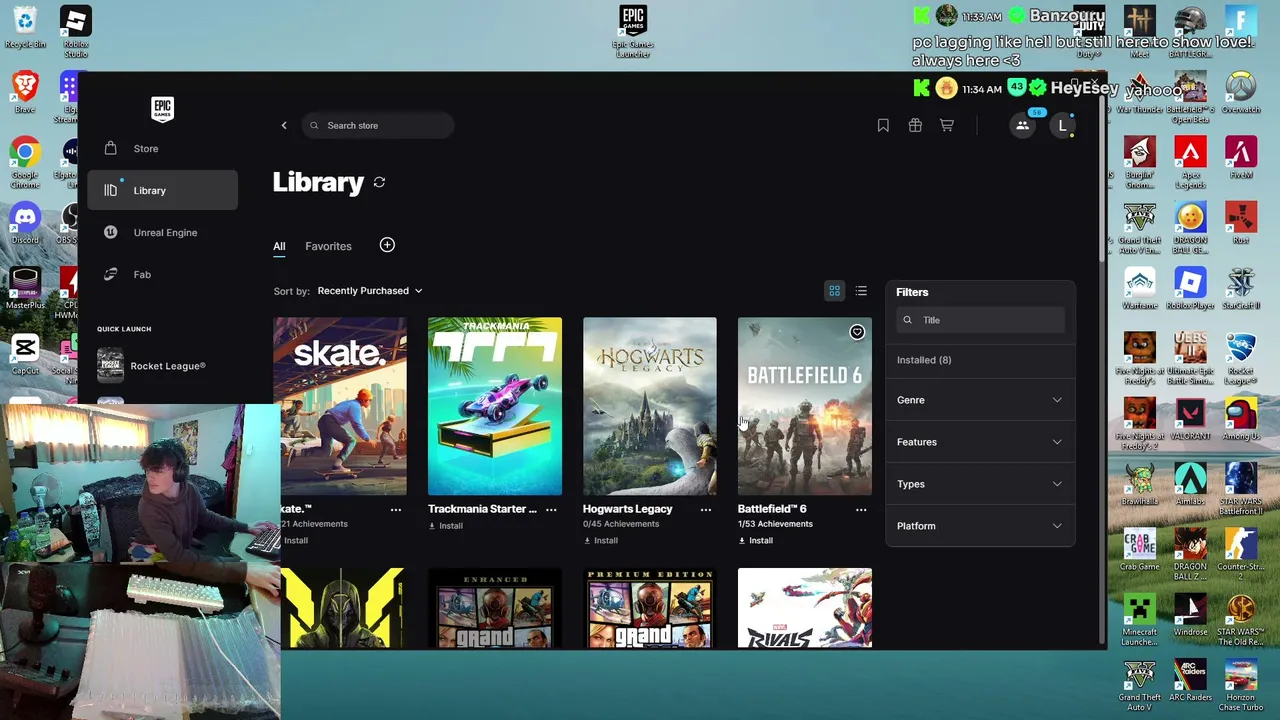Open Epic Games Launcher desktop shortcut
The height and width of the screenshot is (720, 1280).
click(633, 31)
